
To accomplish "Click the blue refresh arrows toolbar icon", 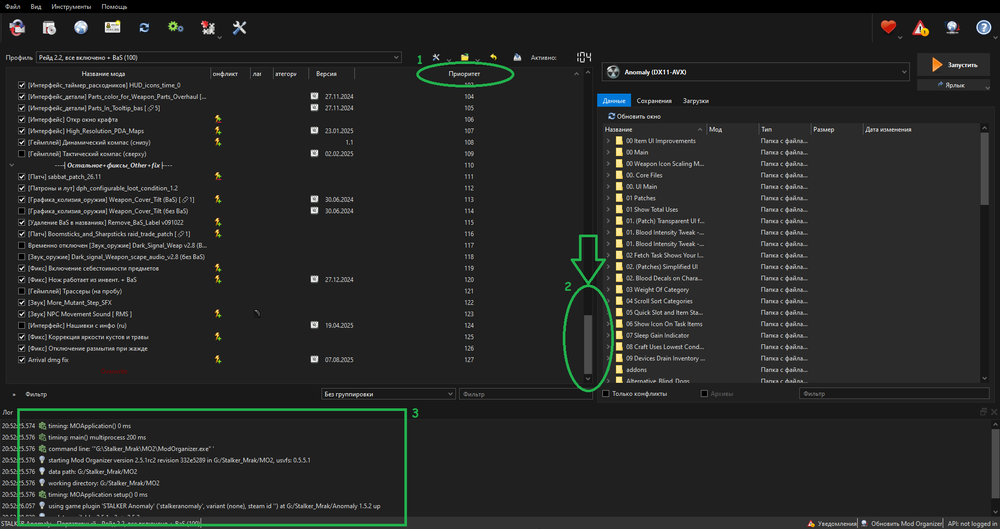I will (x=144, y=27).
